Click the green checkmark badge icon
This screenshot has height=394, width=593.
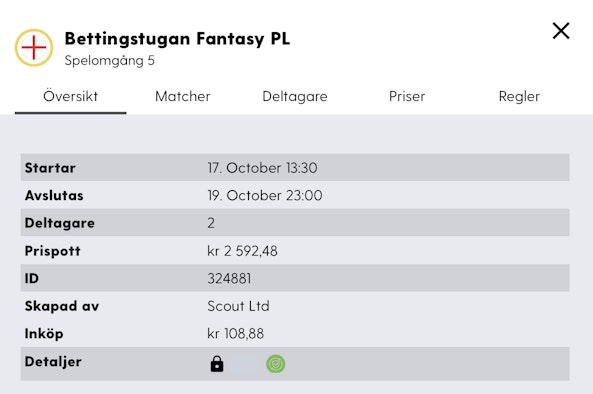(276, 364)
